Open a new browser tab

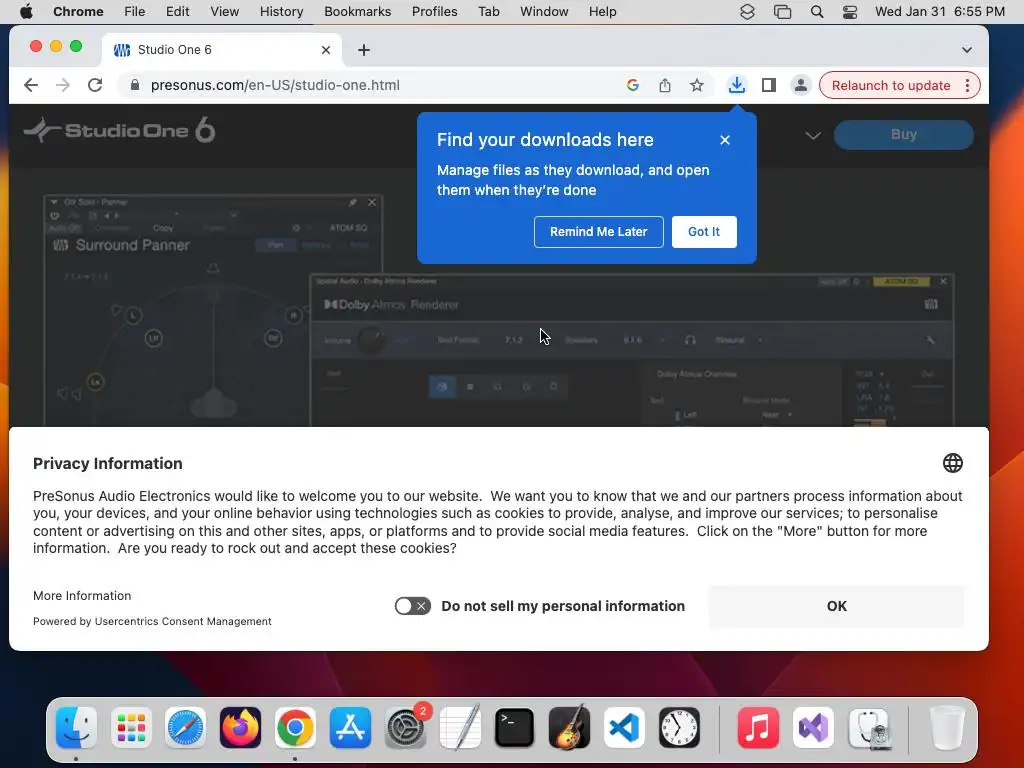(364, 50)
